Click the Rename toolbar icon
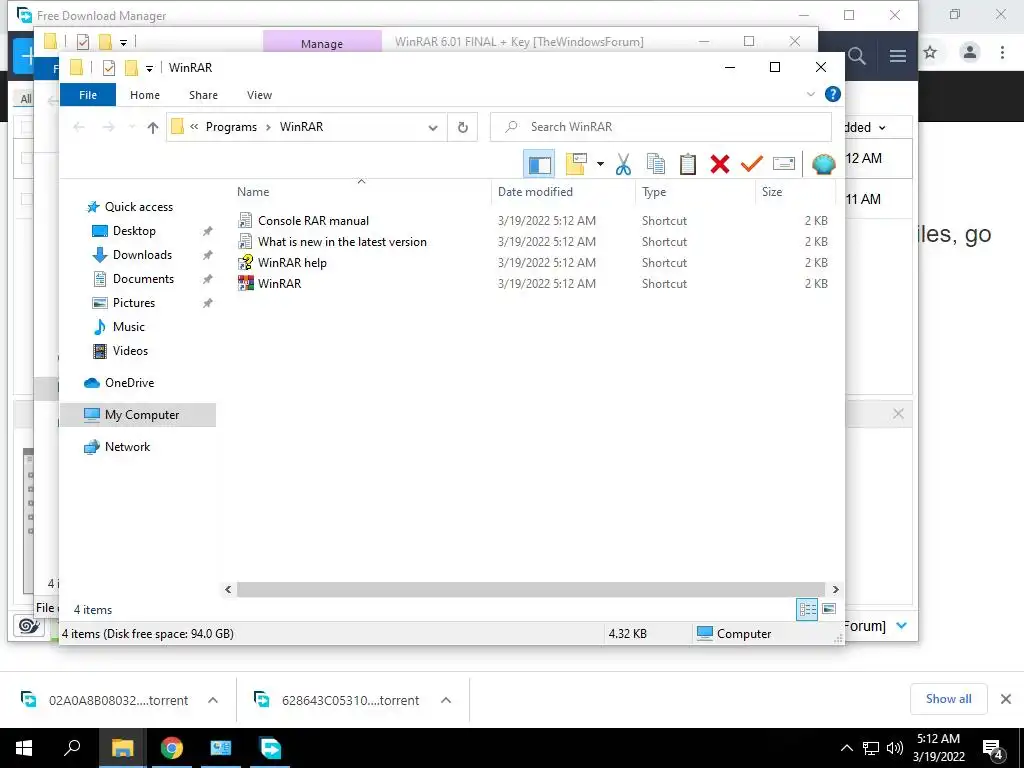1024x768 pixels. [784, 164]
